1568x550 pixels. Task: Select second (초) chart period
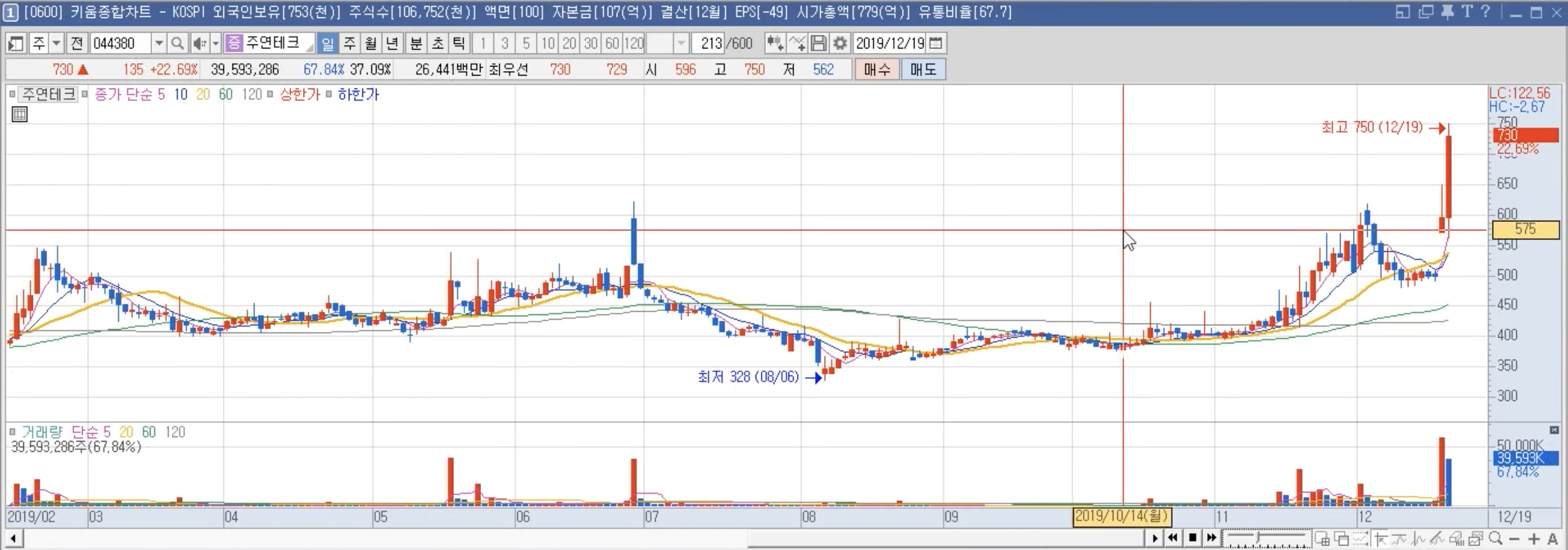[x=437, y=43]
